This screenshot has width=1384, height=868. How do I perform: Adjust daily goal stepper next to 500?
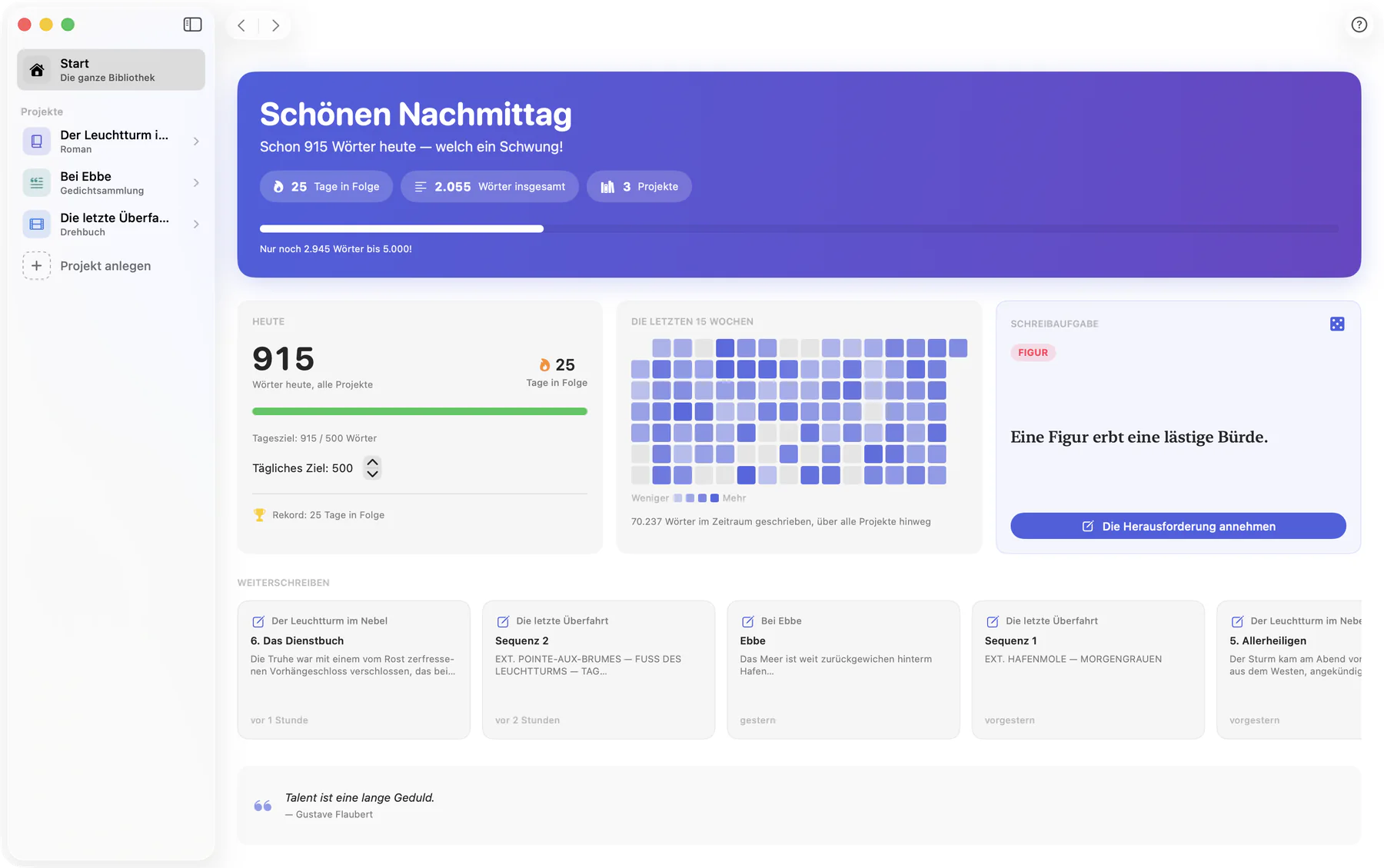(372, 467)
